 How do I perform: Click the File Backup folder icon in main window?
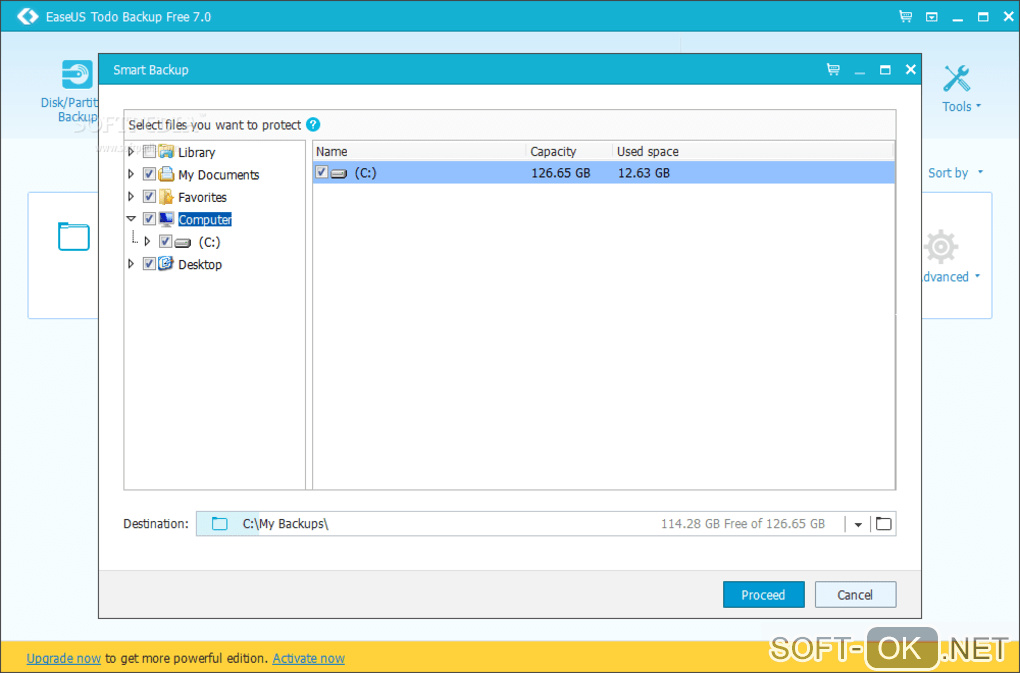coord(74,236)
